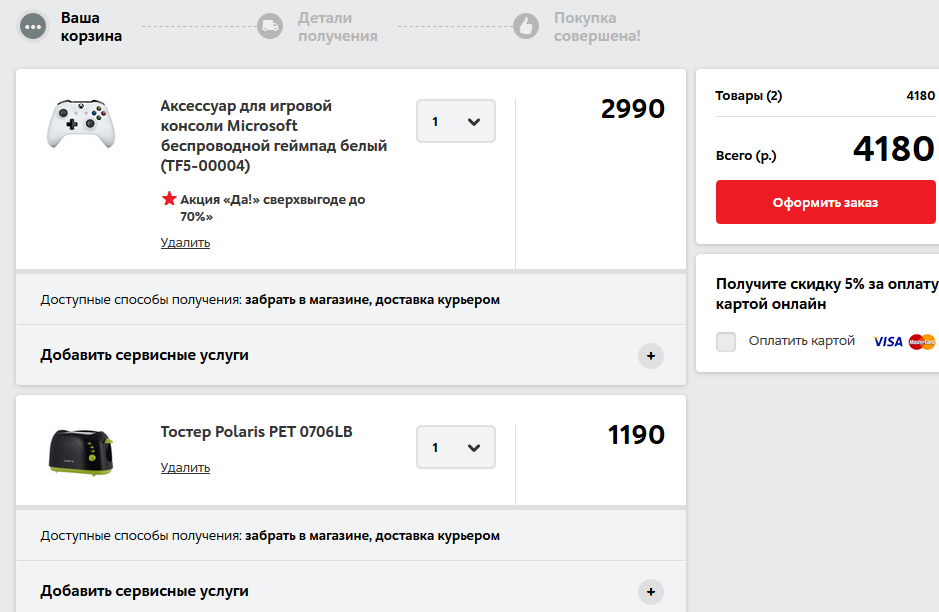Open the white gamepad product thumbnail

click(x=81, y=123)
